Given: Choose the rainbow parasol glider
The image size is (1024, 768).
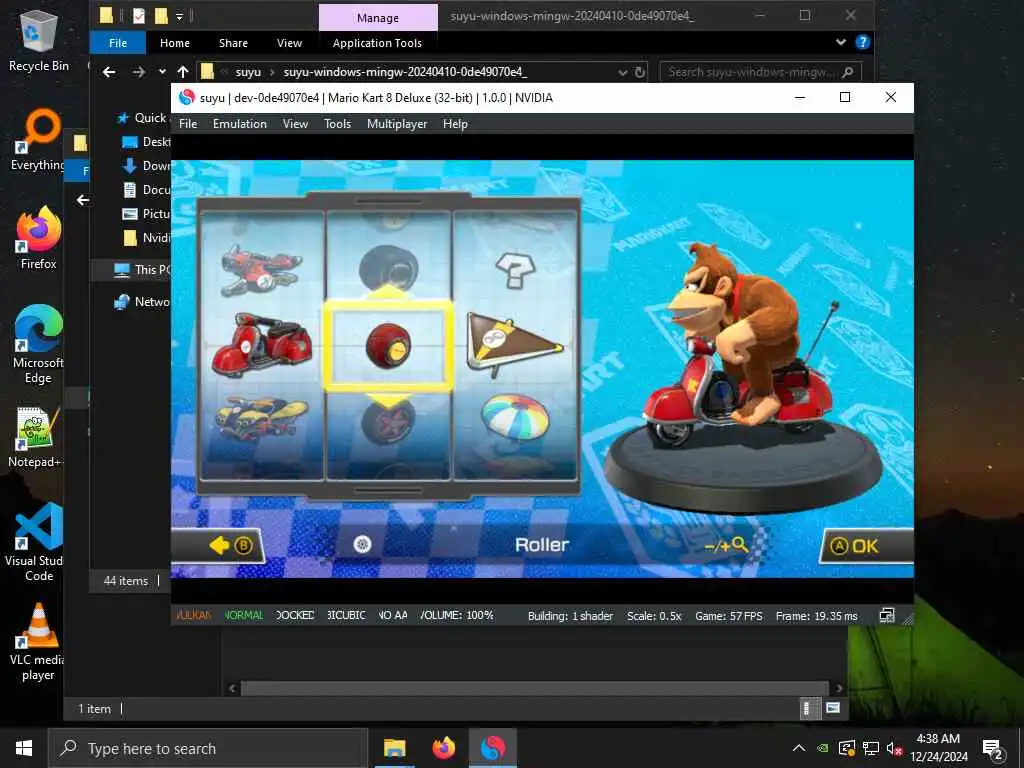Looking at the screenshot, I should [515, 416].
